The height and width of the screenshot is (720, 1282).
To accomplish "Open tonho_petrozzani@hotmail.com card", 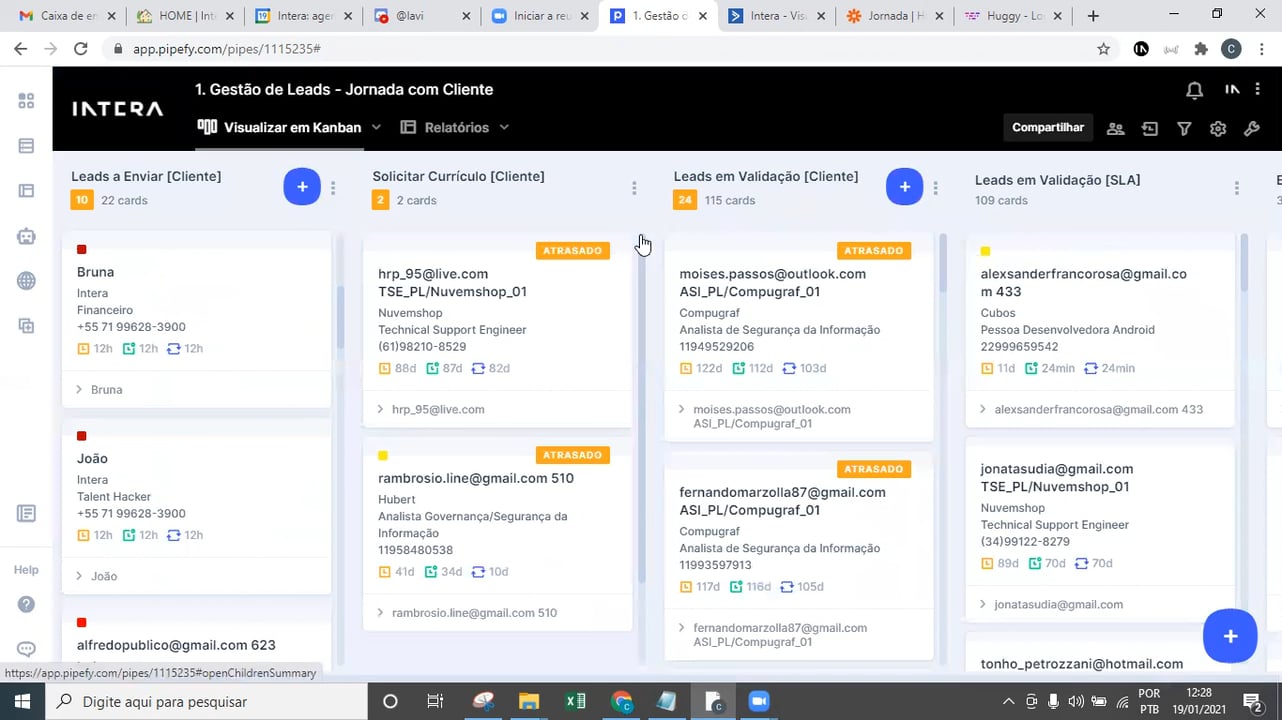I will coord(1081,664).
